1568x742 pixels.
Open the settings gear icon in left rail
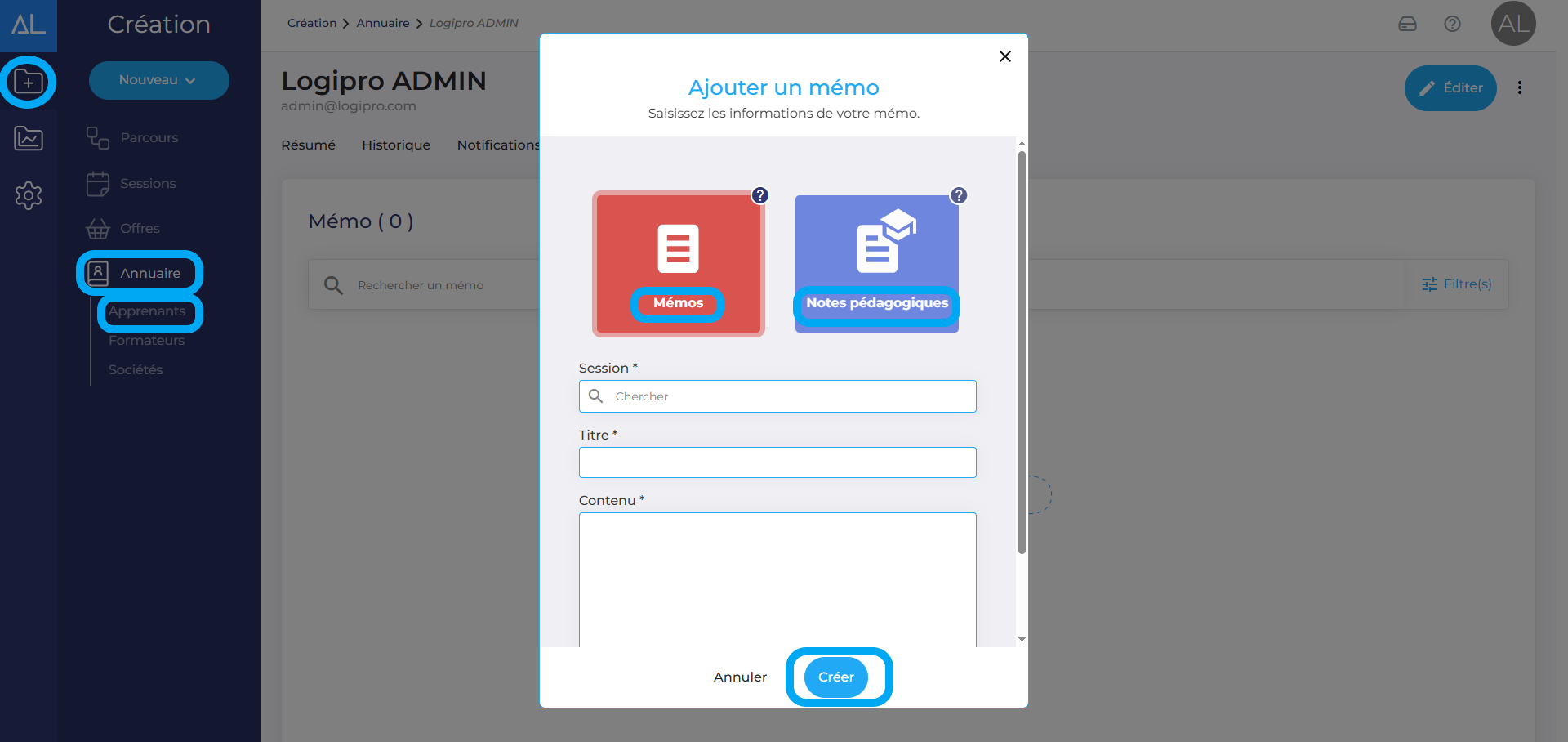29,195
